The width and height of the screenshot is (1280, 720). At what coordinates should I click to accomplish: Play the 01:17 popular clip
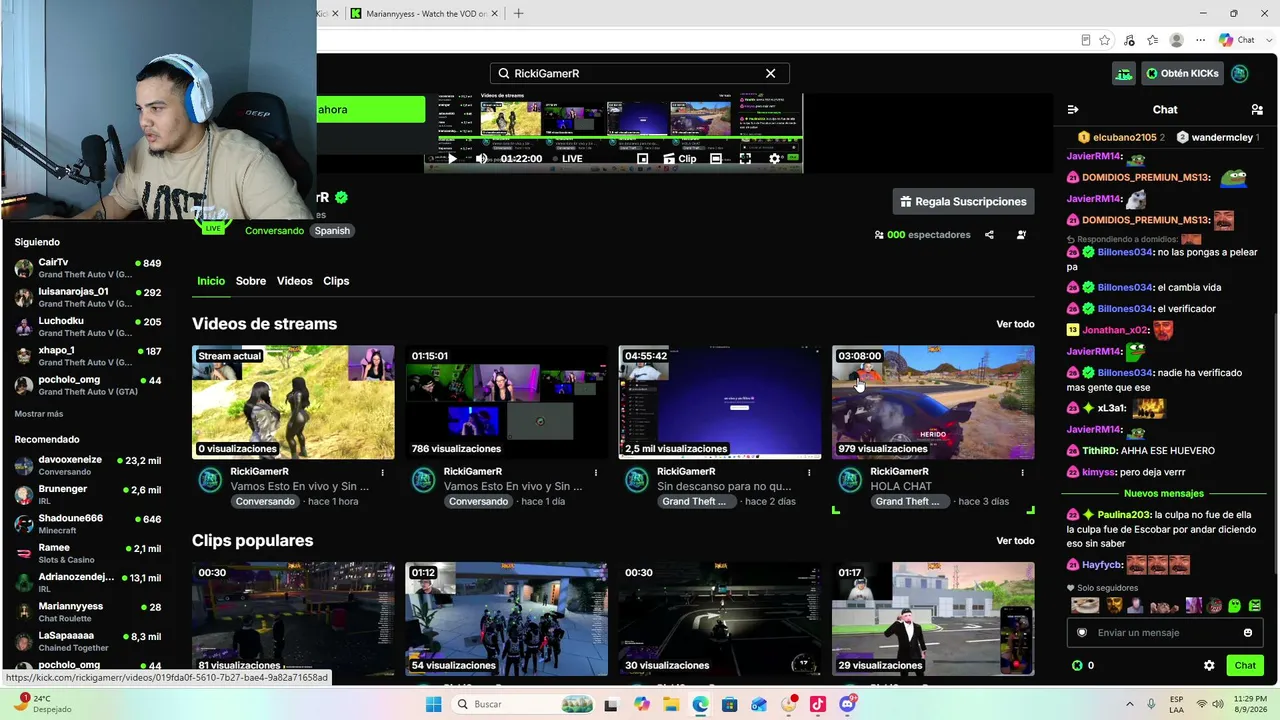pos(933,619)
